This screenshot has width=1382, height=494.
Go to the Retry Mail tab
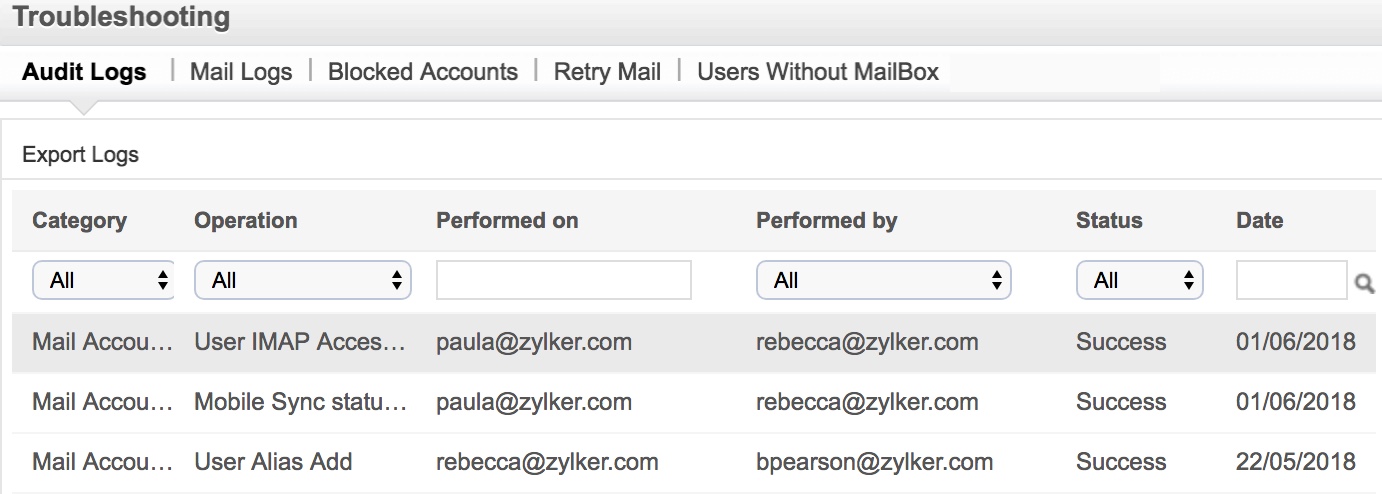tap(608, 72)
